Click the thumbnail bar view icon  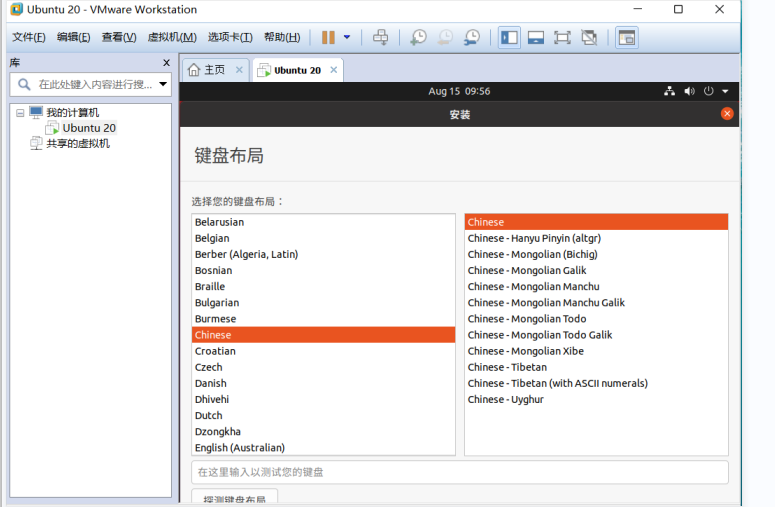[536, 38]
